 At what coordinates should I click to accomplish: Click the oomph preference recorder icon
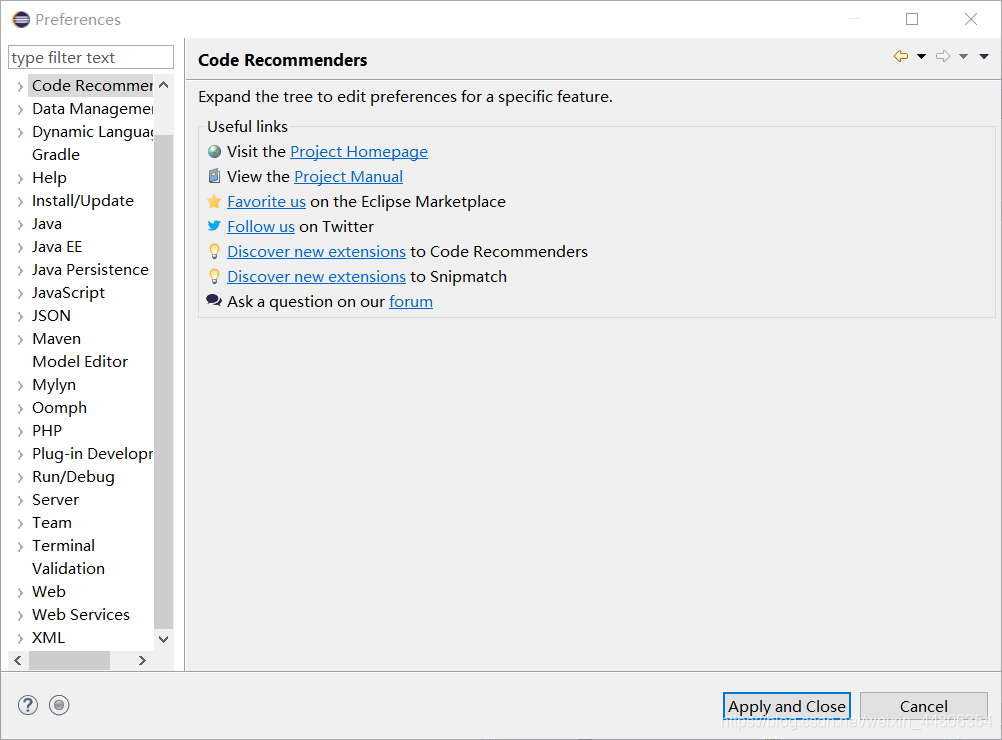(59, 705)
